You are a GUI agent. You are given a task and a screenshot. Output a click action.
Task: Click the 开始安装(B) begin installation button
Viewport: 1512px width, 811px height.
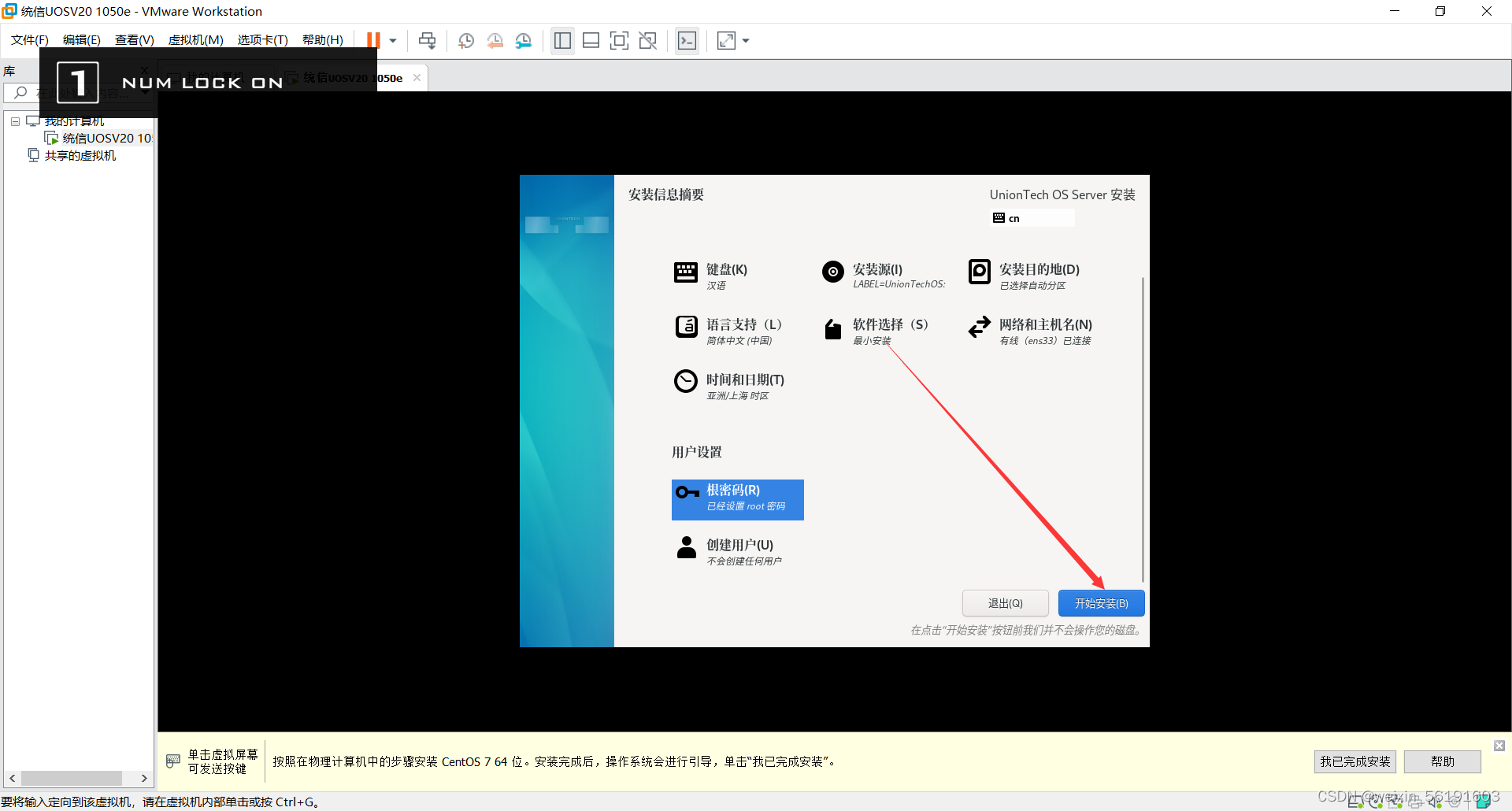(x=1101, y=603)
